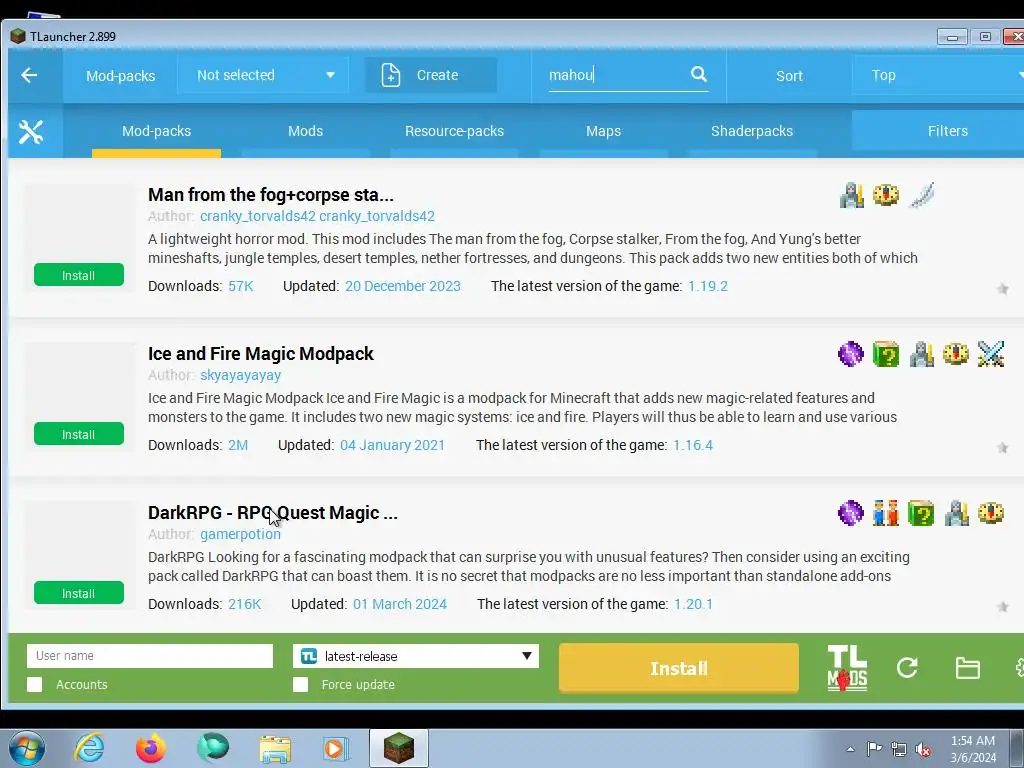Switch to the Mod-packs tab
The height and width of the screenshot is (768, 1024).
tap(157, 131)
